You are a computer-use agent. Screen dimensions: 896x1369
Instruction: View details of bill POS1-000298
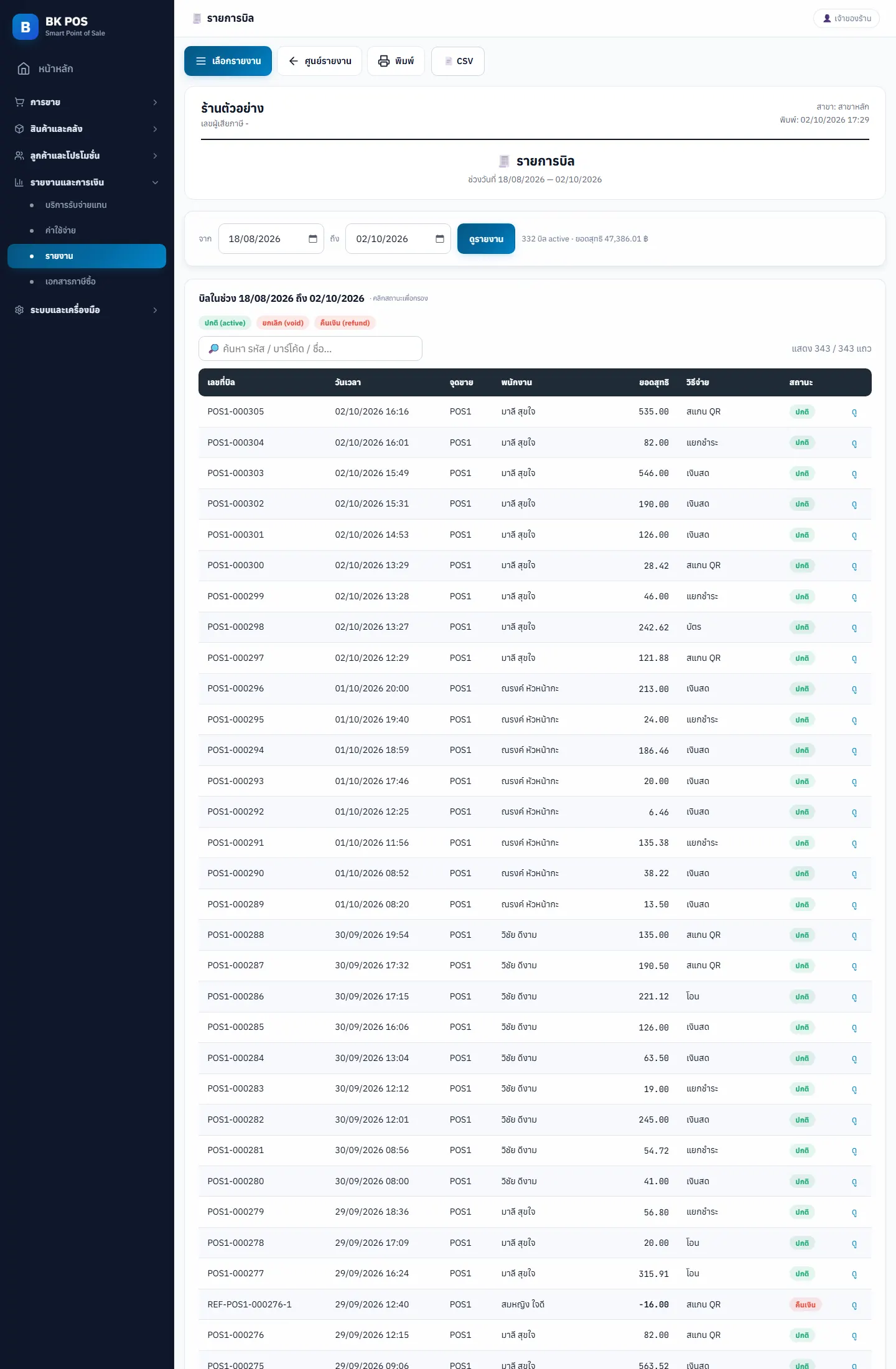[854, 627]
